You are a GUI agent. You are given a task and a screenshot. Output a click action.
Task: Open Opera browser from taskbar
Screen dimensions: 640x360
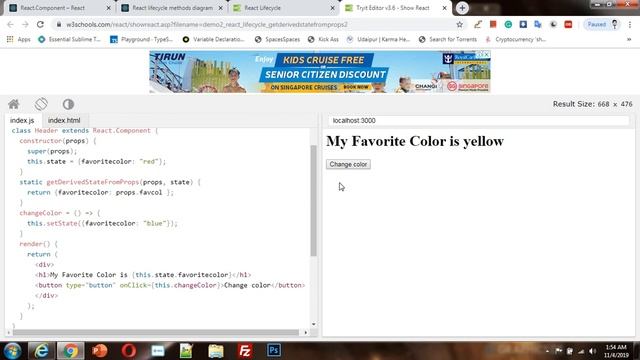tap(129, 351)
